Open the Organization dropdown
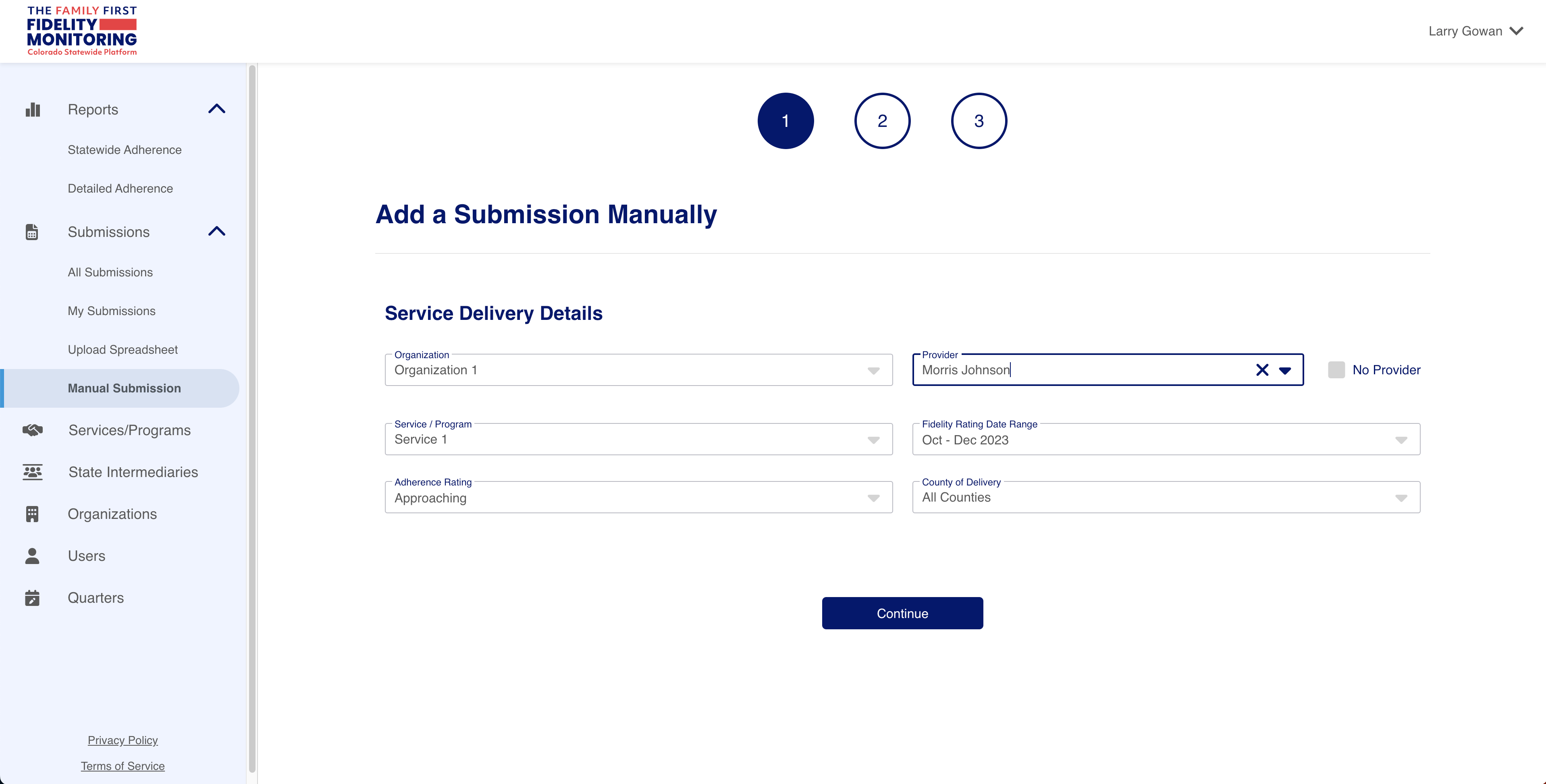This screenshot has height=784, width=1546. pyautogui.click(x=638, y=370)
